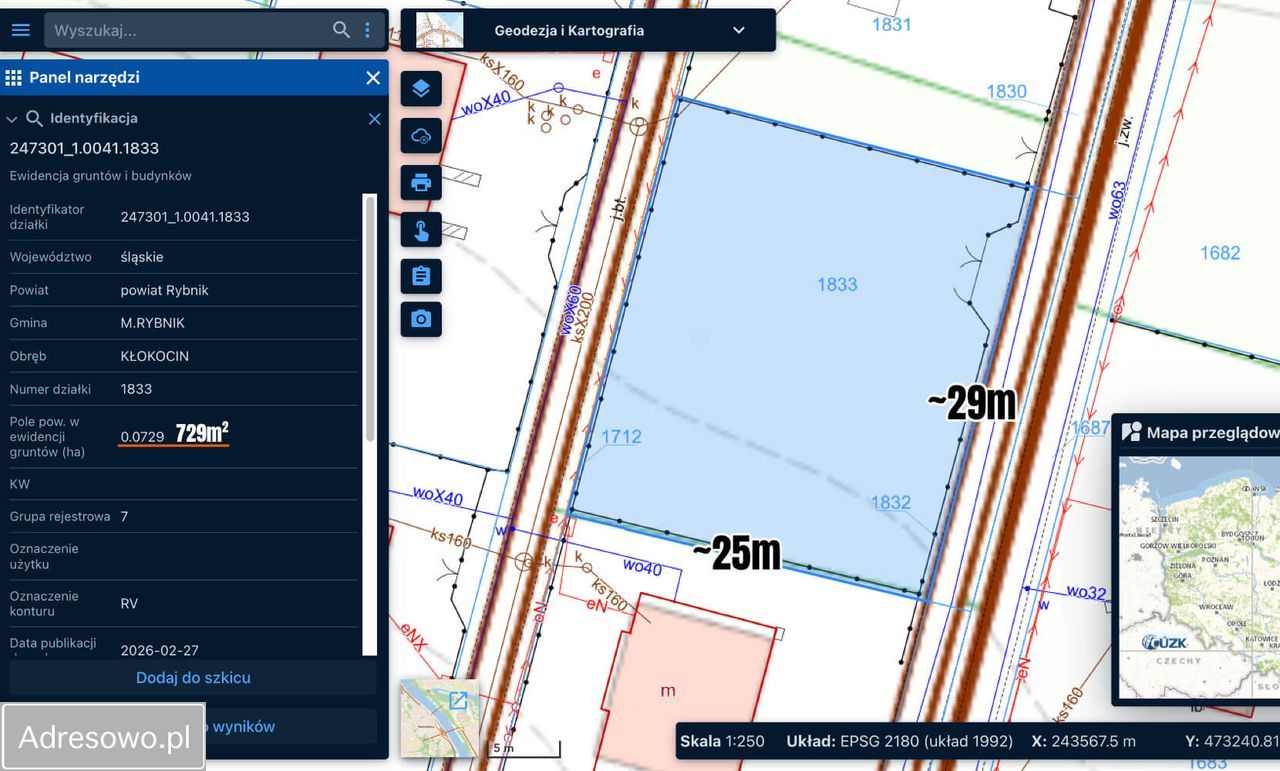Open the search options three-dot menu

[x=368, y=30]
